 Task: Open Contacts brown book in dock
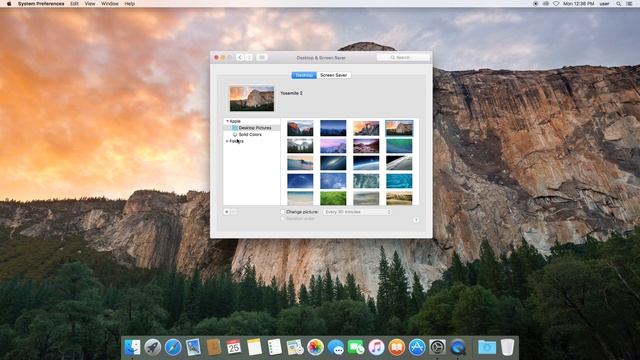click(213, 347)
